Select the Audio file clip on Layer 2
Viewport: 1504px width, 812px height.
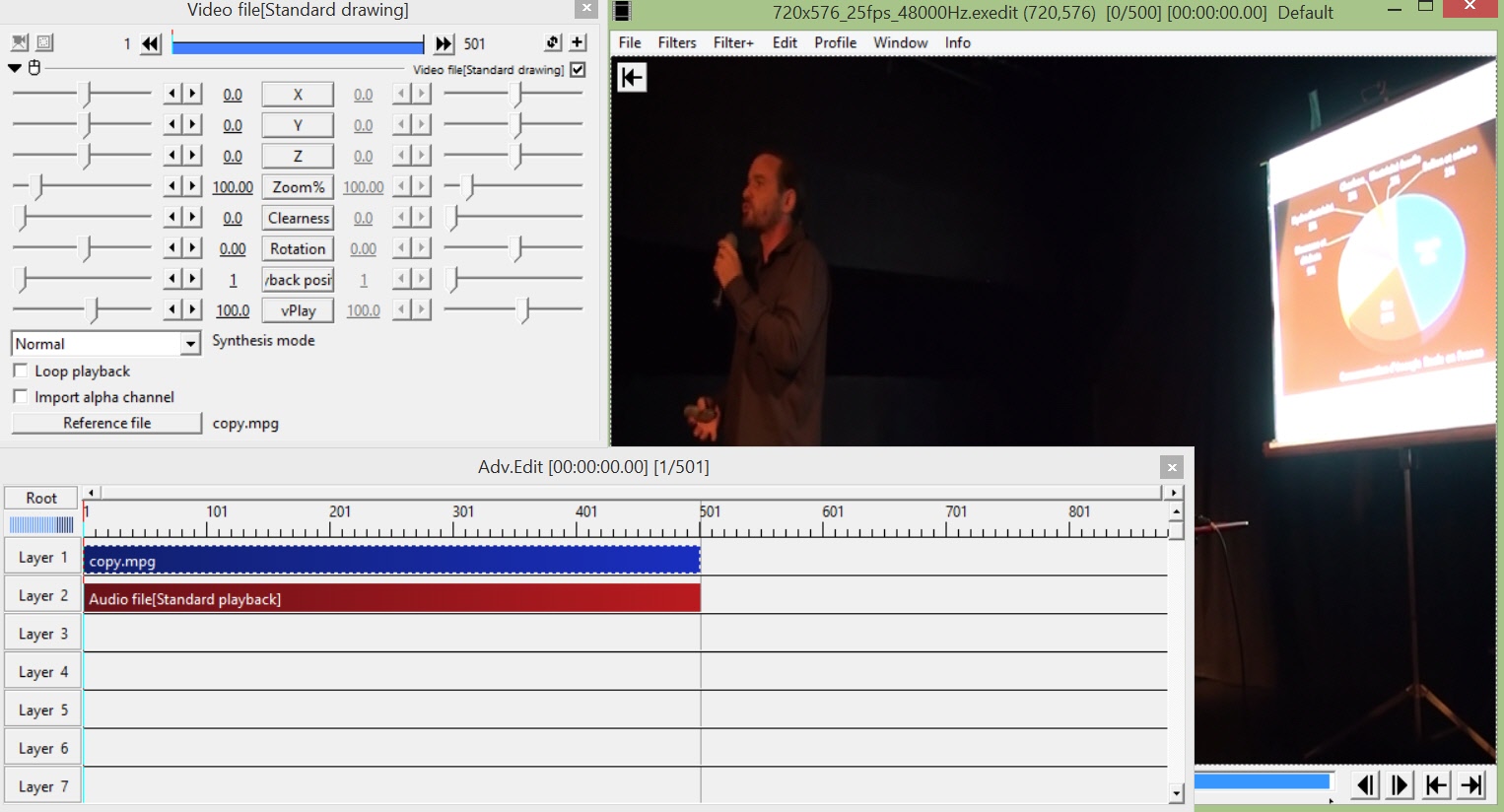[392, 598]
